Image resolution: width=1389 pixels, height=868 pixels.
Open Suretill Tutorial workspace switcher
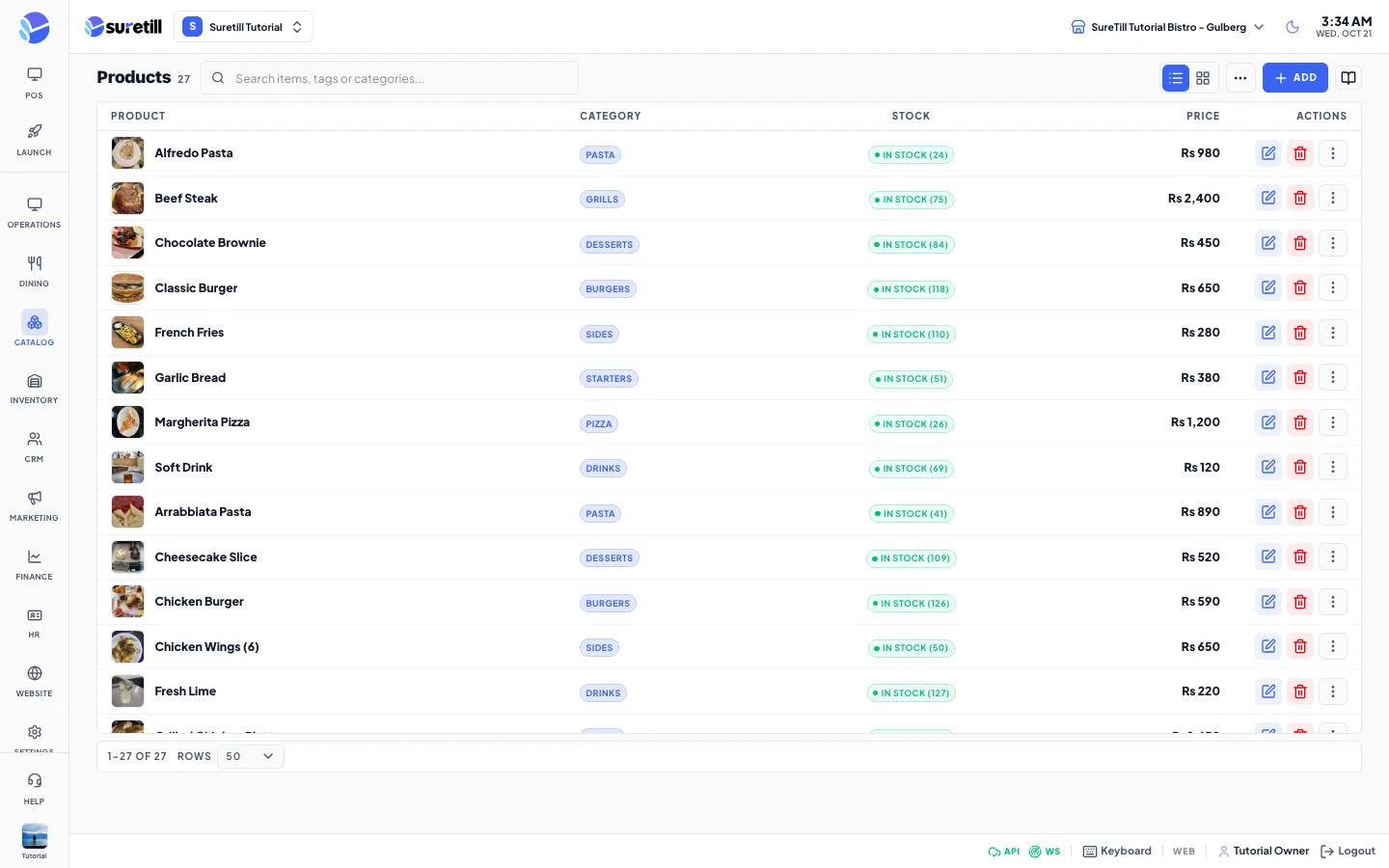pos(243,27)
